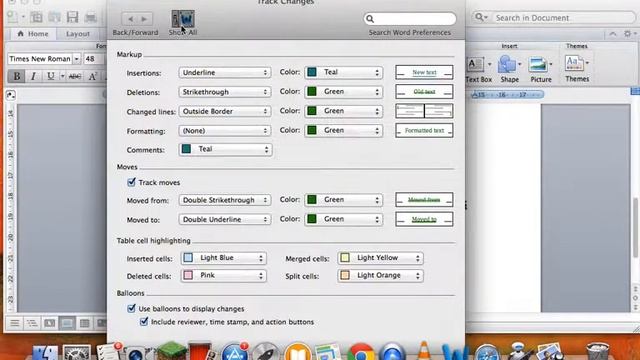Toggle Italic in Word formatting toolbar
The height and width of the screenshot is (360, 640).
click(33, 76)
